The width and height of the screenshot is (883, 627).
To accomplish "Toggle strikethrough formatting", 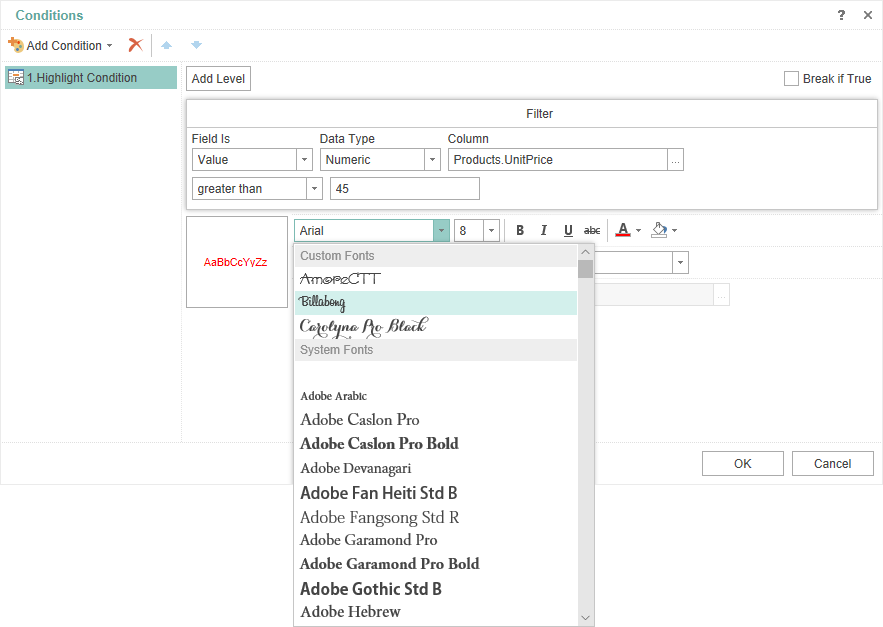I will tap(592, 231).
